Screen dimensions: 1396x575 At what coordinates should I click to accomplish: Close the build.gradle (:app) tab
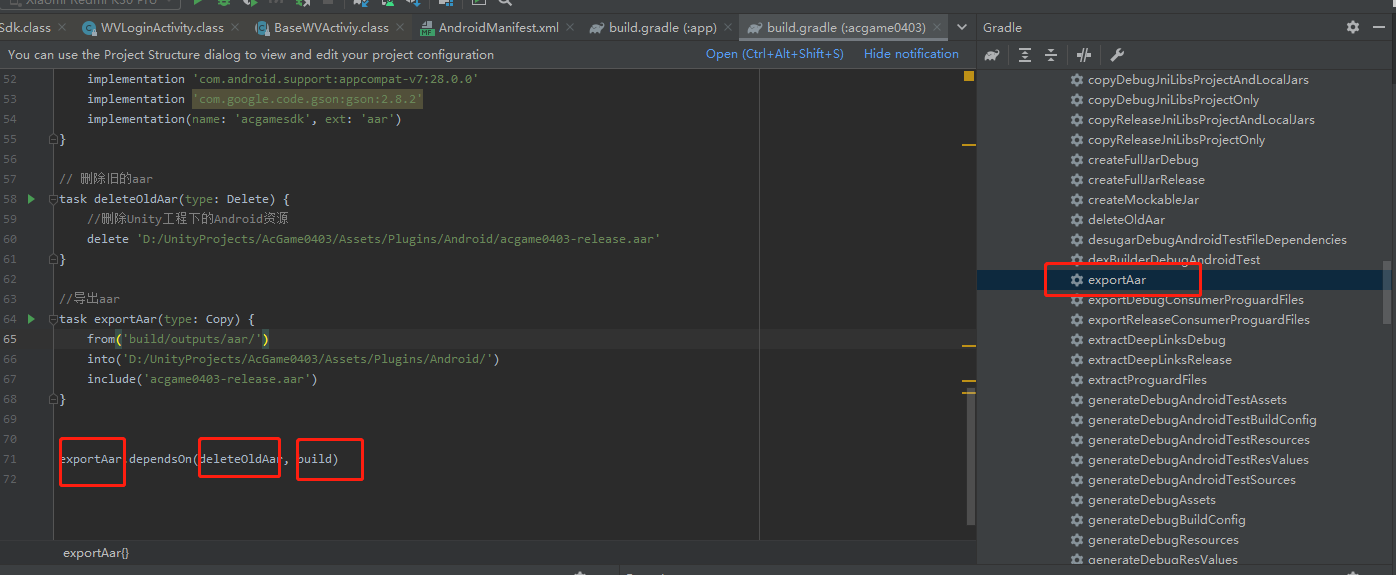click(728, 28)
